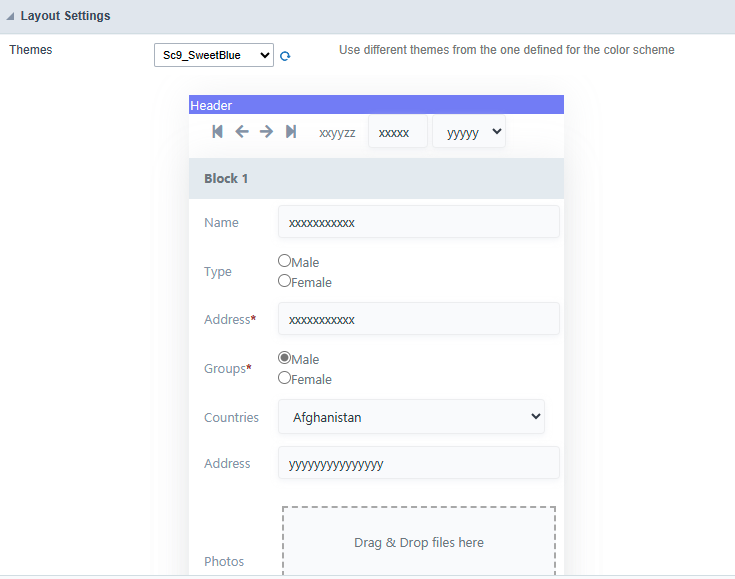
Task: Select Male radio under Type
Action: (x=285, y=260)
